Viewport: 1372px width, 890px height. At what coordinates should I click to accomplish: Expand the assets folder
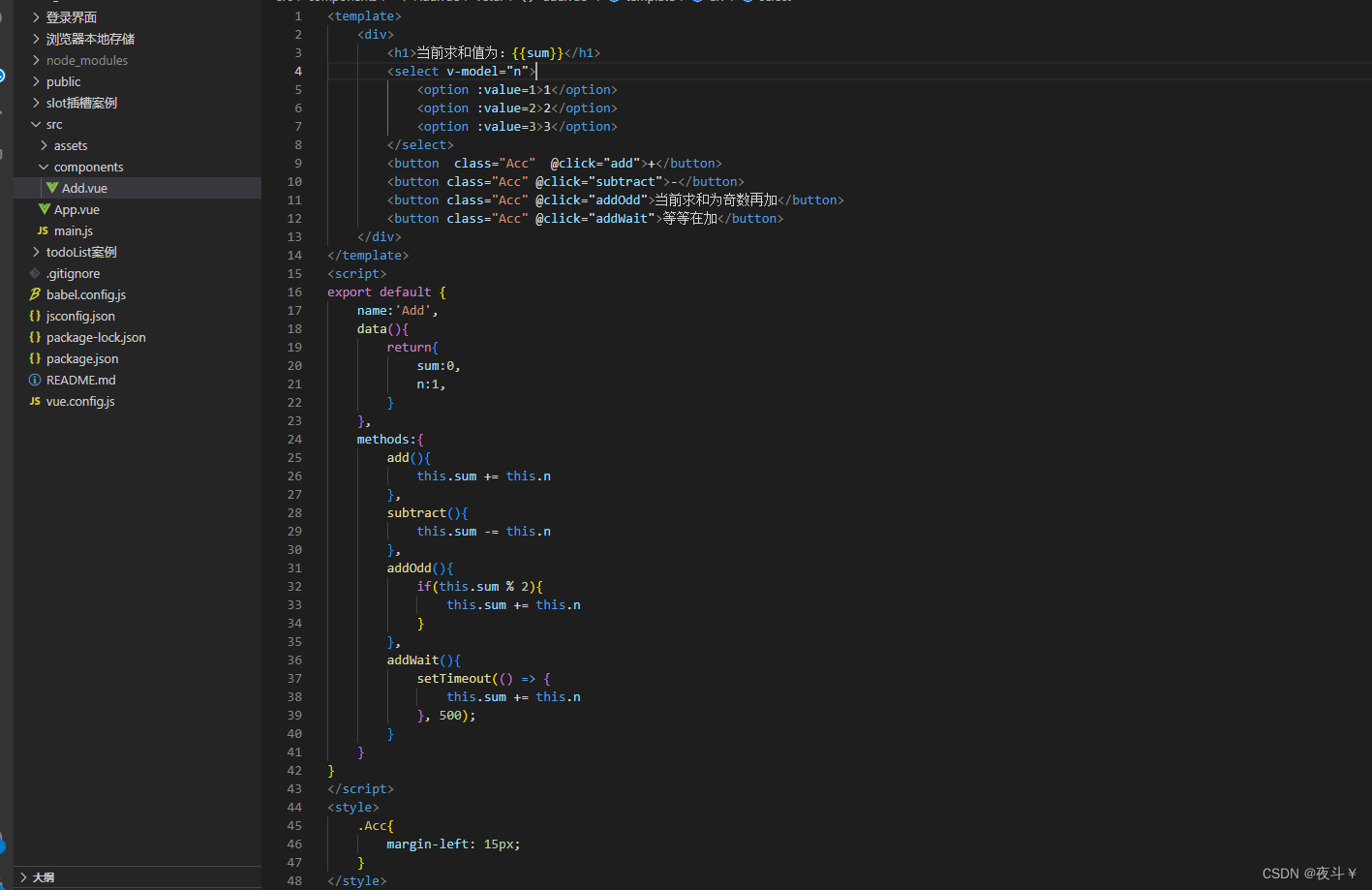(x=44, y=145)
